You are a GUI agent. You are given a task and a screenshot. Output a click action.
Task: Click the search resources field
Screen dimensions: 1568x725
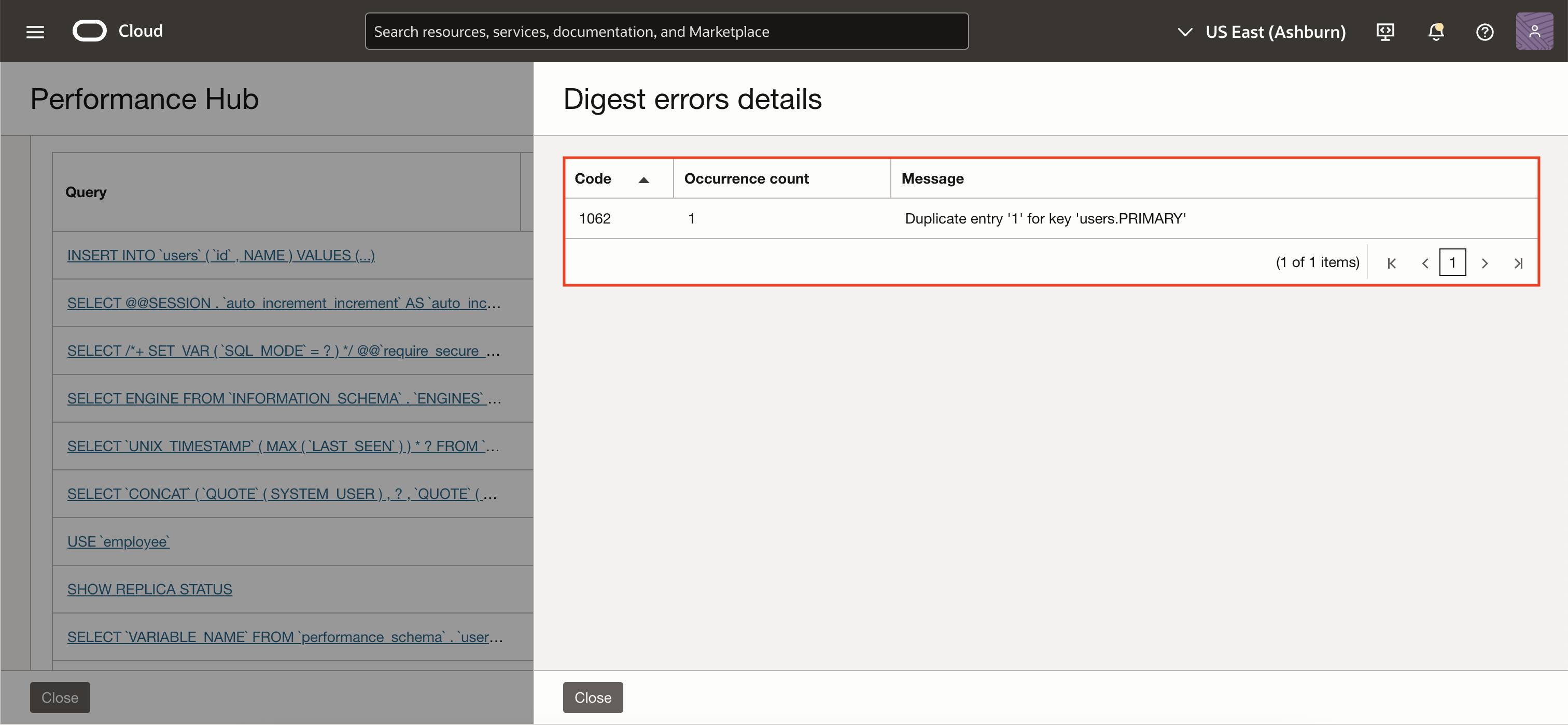[666, 31]
